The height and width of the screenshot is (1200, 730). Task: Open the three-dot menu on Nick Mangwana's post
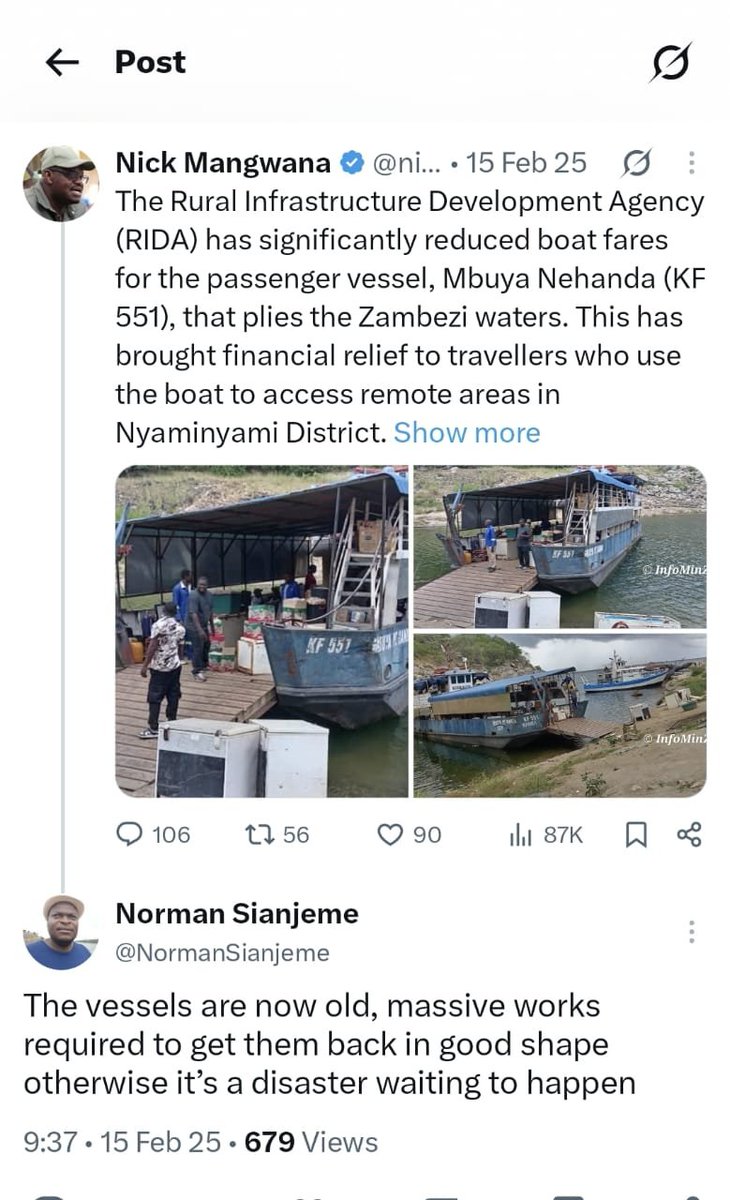click(x=692, y=162)
